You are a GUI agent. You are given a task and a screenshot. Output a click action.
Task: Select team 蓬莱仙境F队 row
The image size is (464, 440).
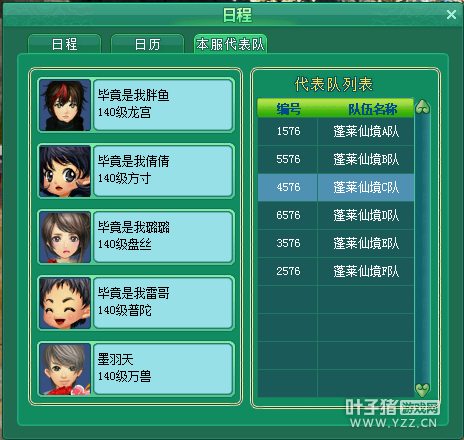[336, 271]
